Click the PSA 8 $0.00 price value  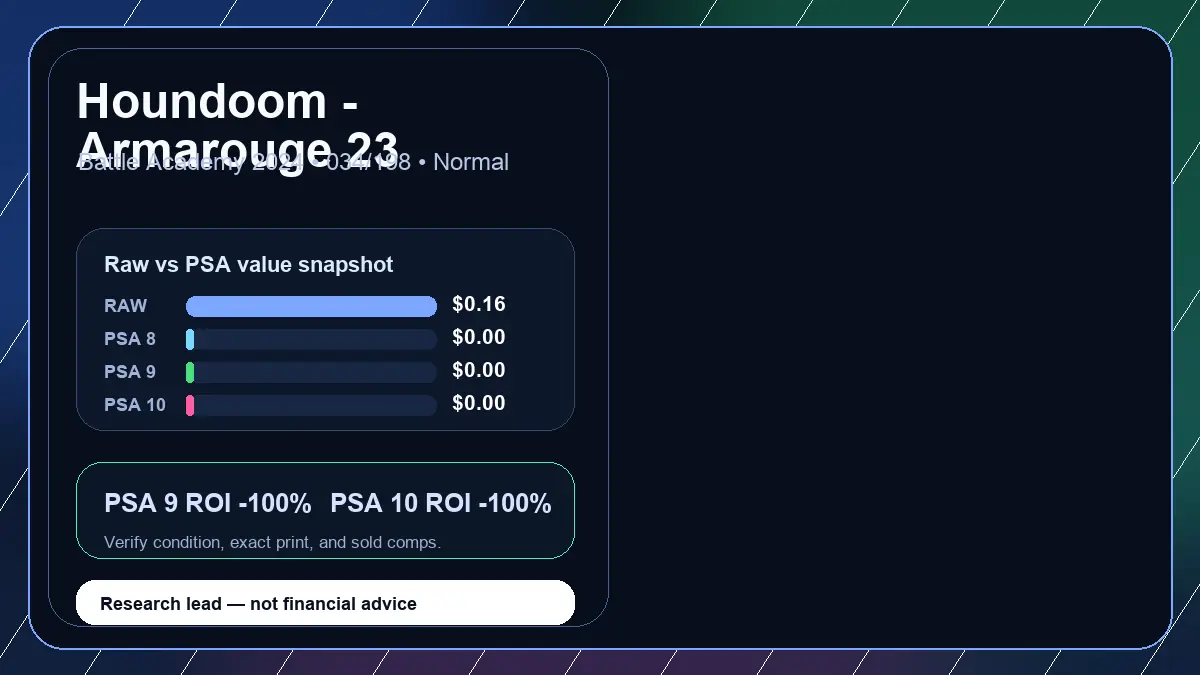tap(479, 337)
